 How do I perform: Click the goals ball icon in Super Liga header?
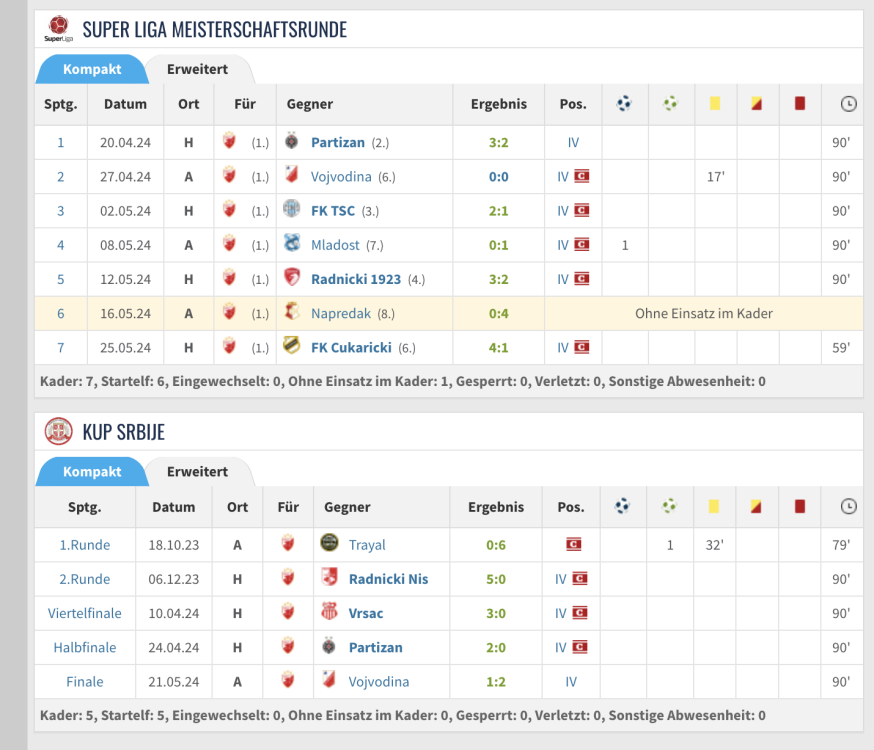625,103
